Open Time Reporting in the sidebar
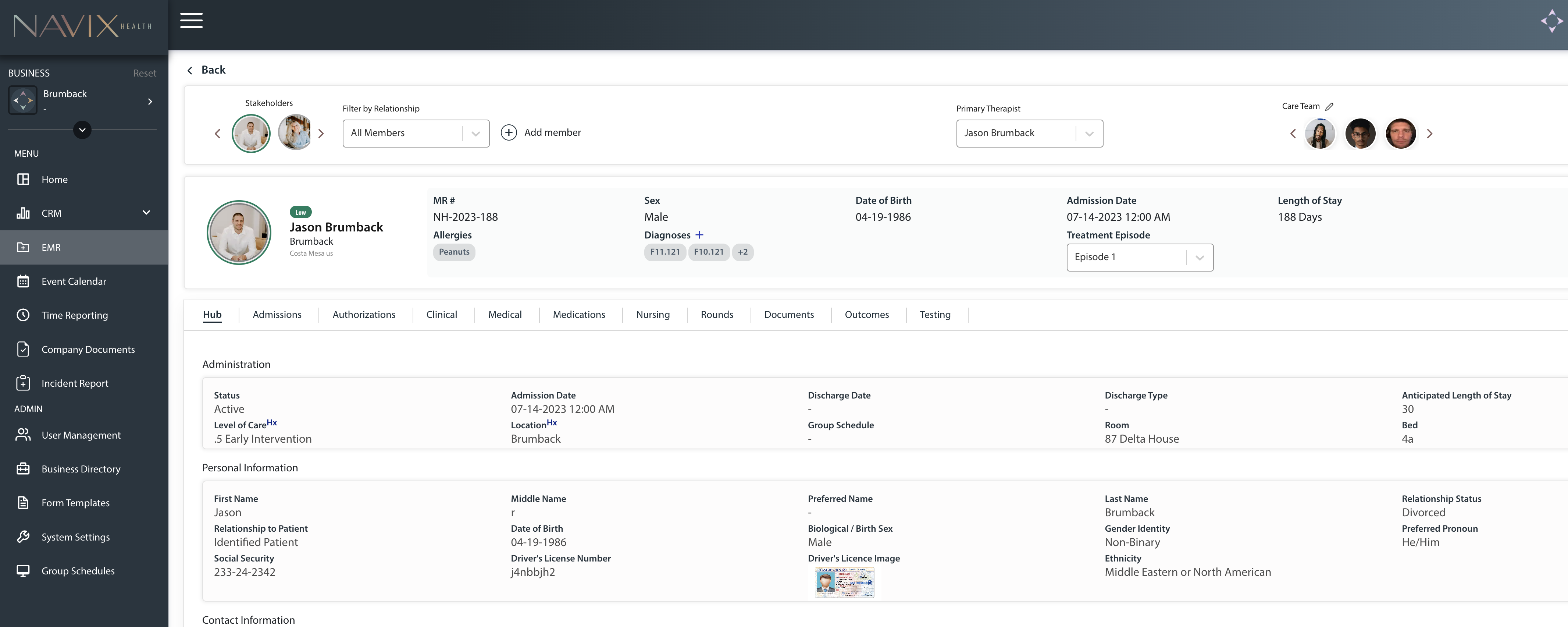Image resolution: width=1568 pixels, height=627 pixels. (x=74, y=315)
